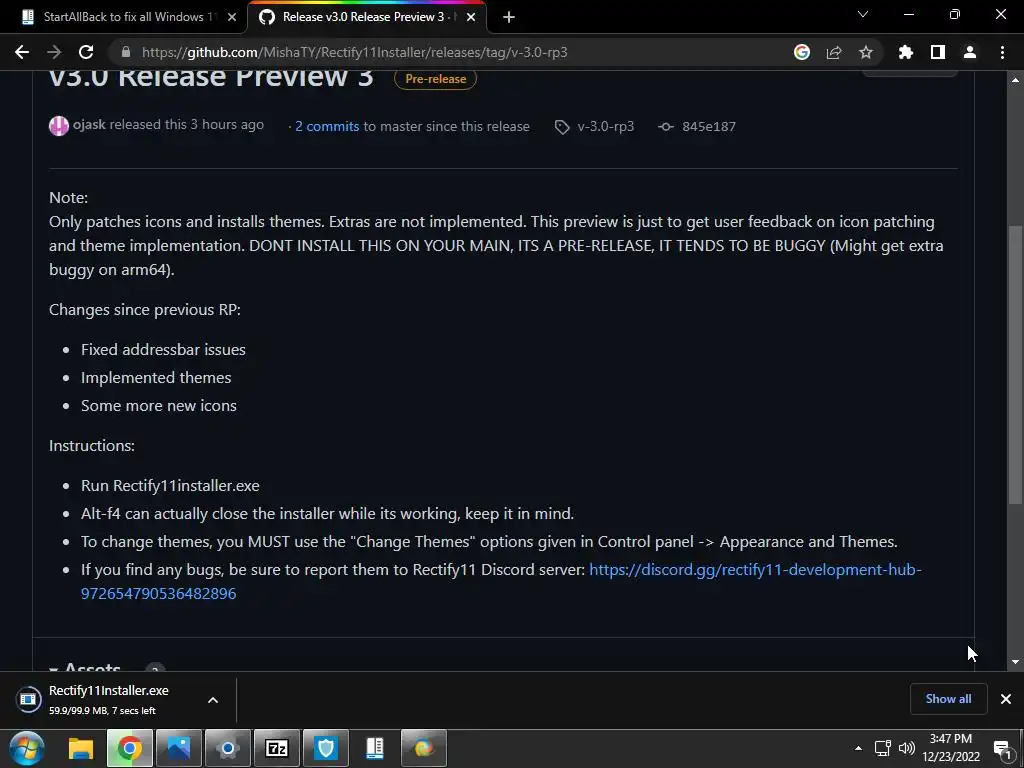Screen dimensions: 1024x768
Task: Click the ojask user avatar
Action: point(59,125)
